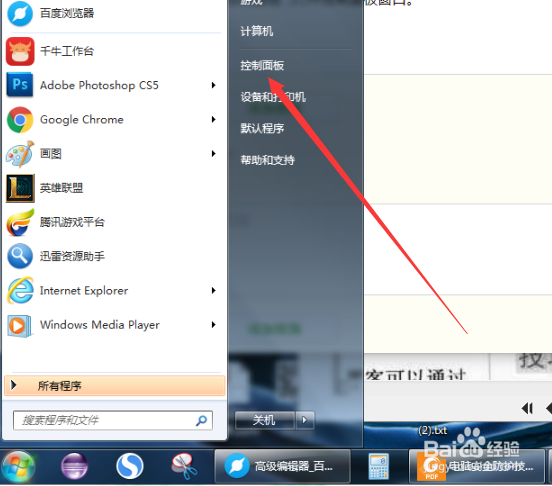Switch to the PDF 电脑安全防护技 taskbar window
552x486 pixels.
477,467
